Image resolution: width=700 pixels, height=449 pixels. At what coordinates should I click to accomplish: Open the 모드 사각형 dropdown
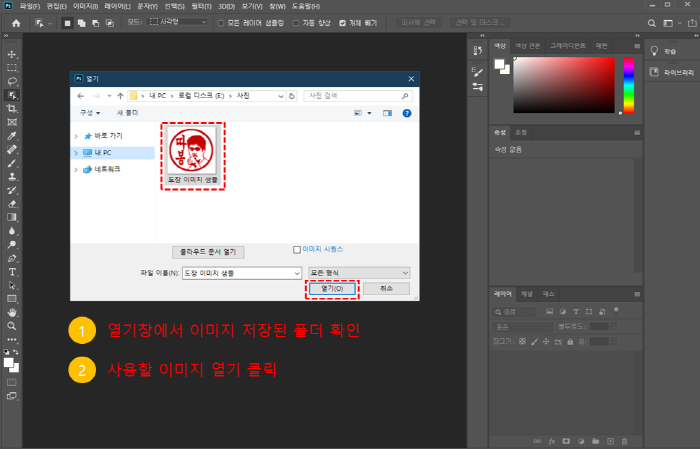click(178, 22)
